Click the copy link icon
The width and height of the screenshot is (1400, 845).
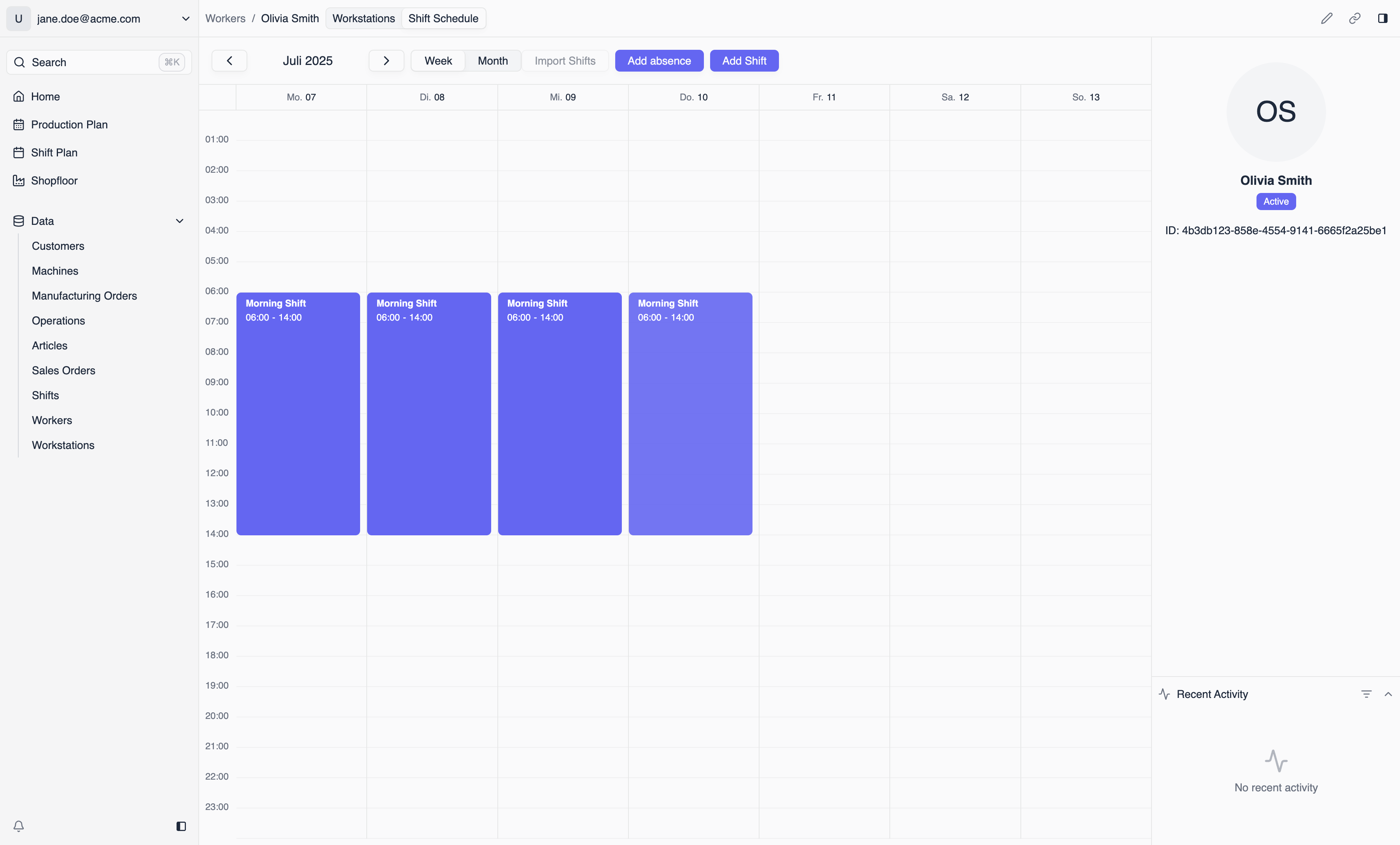[1354, 18]
